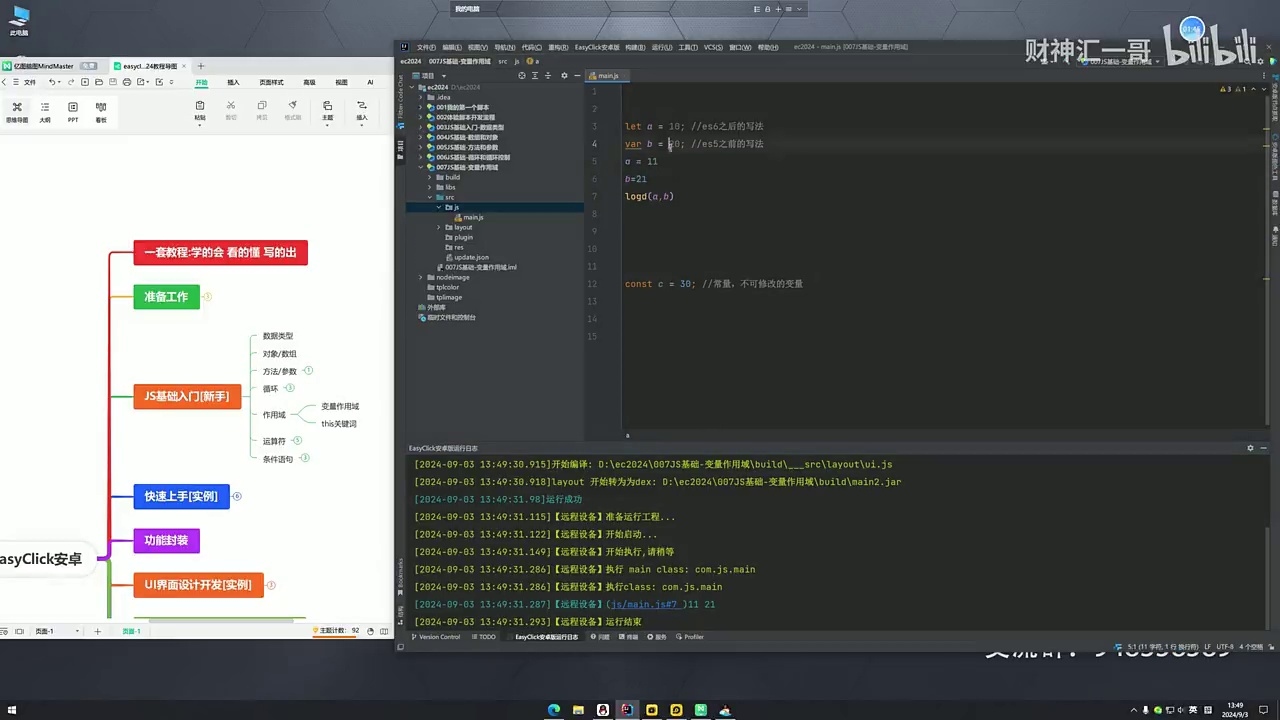
Task: Click the 功能封装 purple mind map node
Action: pyautogui.click(x=166, y=540)
